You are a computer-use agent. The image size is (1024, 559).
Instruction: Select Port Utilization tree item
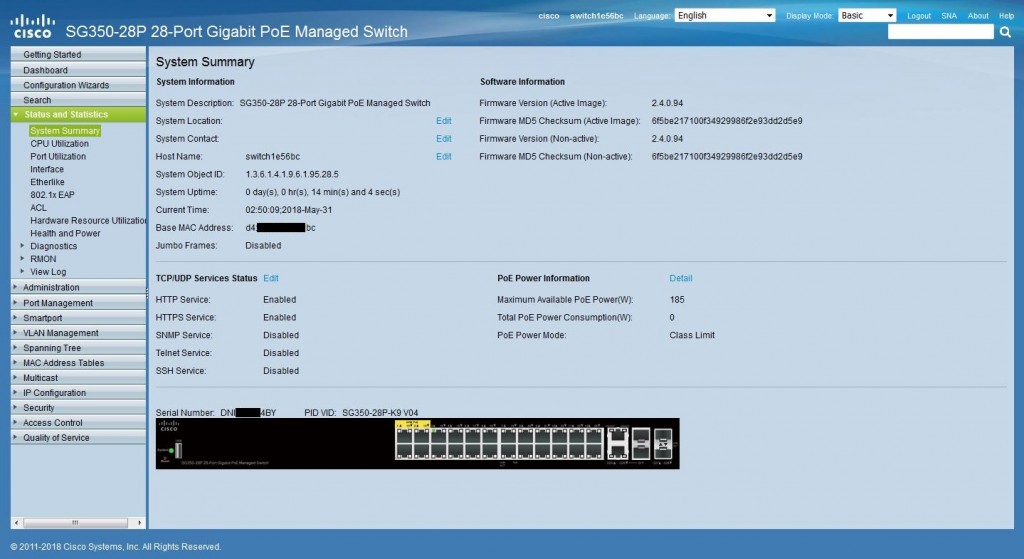point(58,156)
